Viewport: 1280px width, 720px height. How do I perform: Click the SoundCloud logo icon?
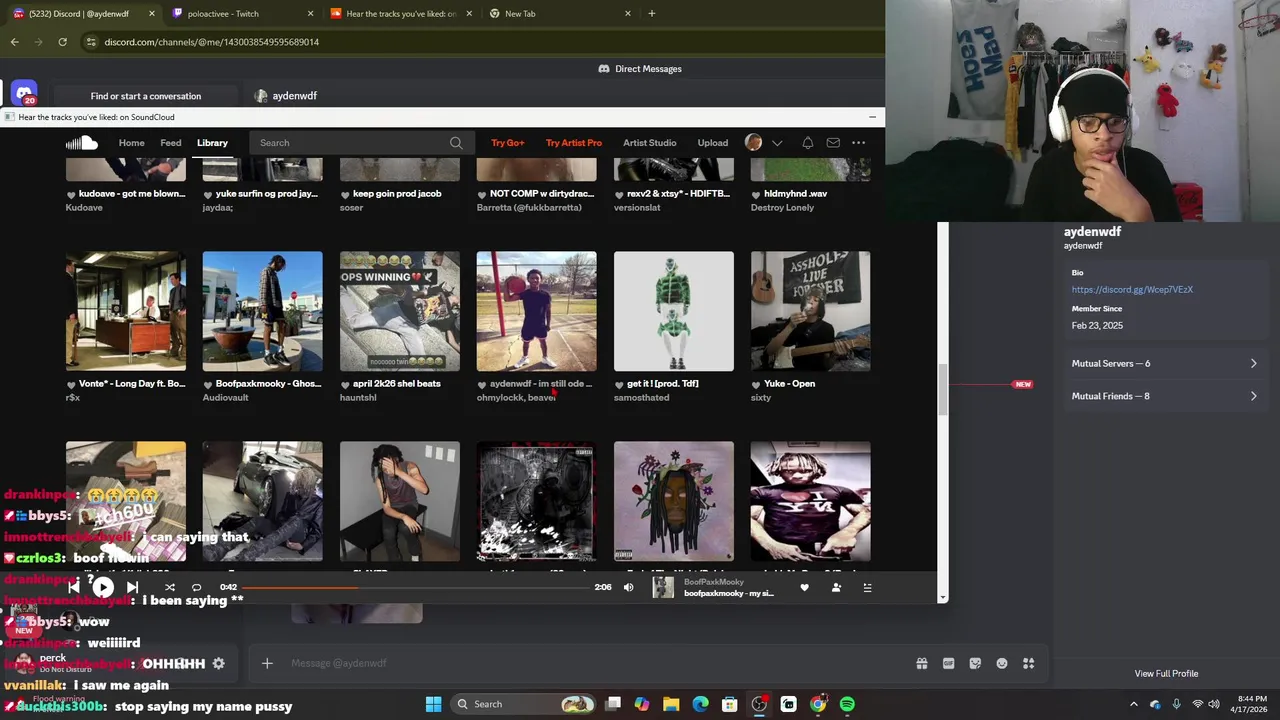[82, 143]
